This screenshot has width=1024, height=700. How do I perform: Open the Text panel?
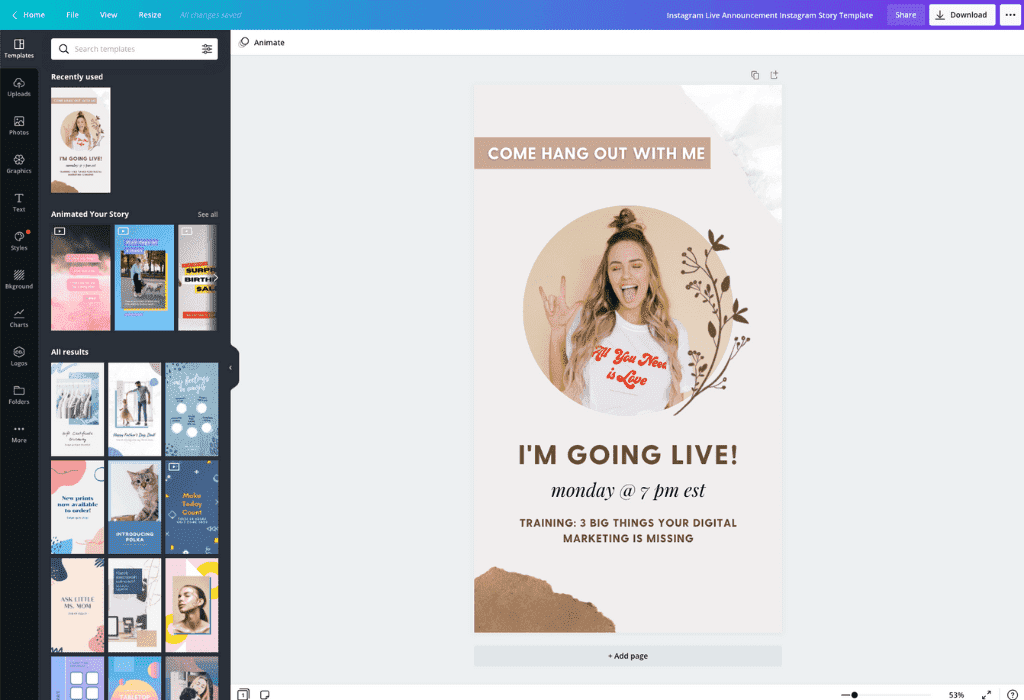click(19, 202)
